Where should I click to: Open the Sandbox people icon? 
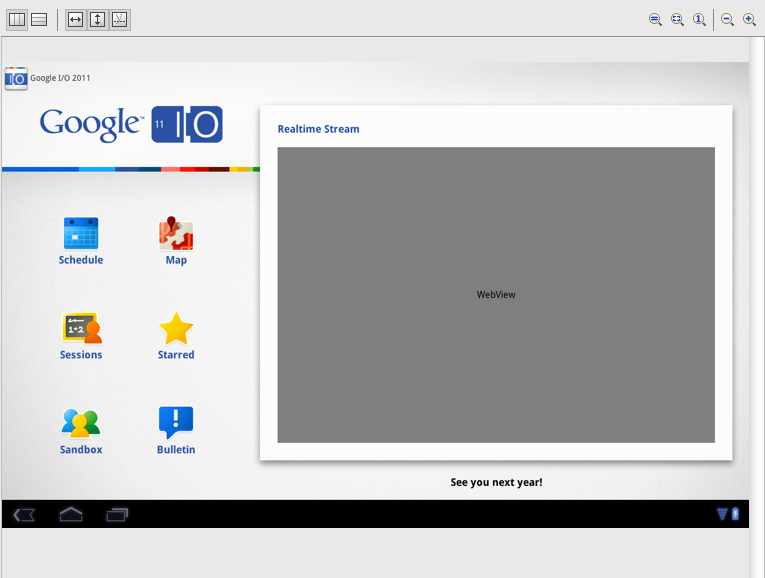(81, 424)
